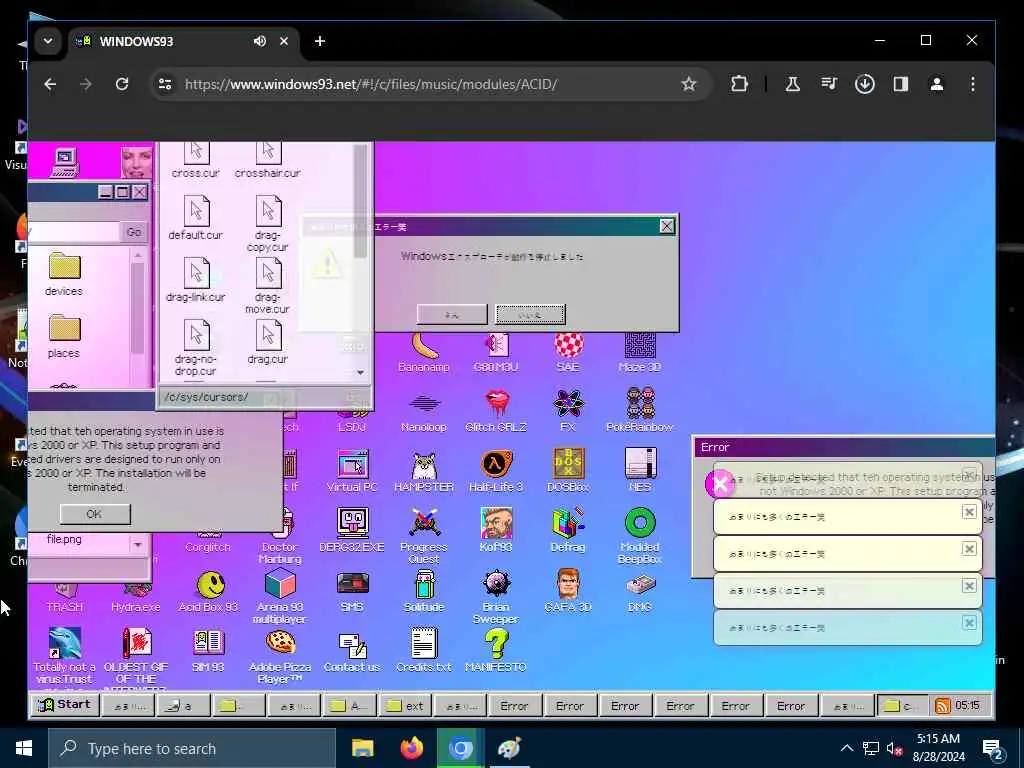This screenshot has height=768, width=1024.
Task: Open Brian Sweeper desktop icon
Action: tap(496, 597)
